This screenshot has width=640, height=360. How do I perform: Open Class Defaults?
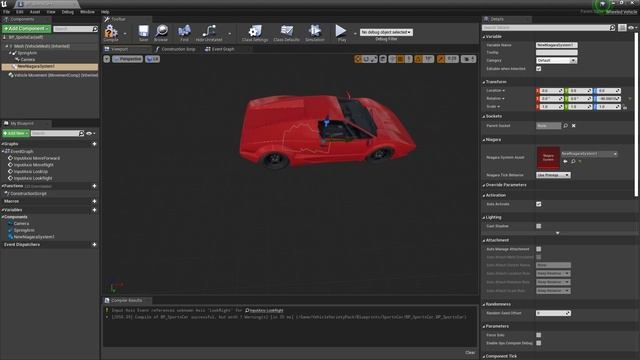[287, 32]
